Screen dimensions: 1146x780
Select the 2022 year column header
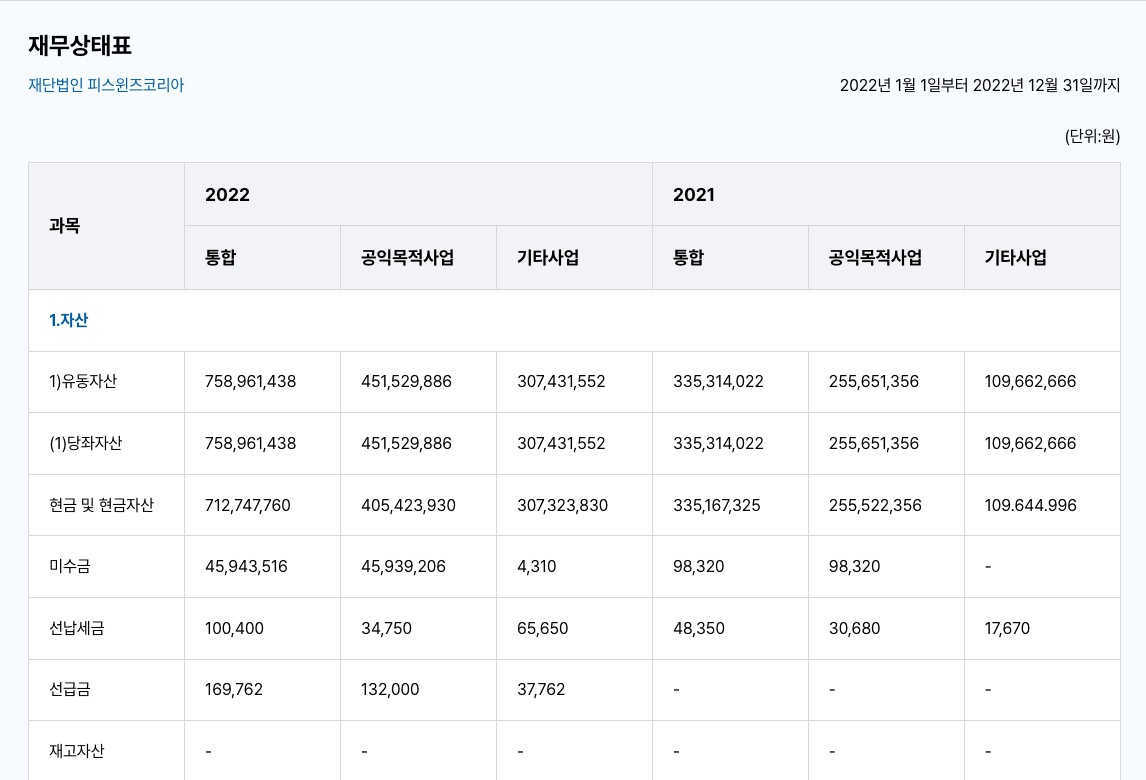[x=228, y=194]
